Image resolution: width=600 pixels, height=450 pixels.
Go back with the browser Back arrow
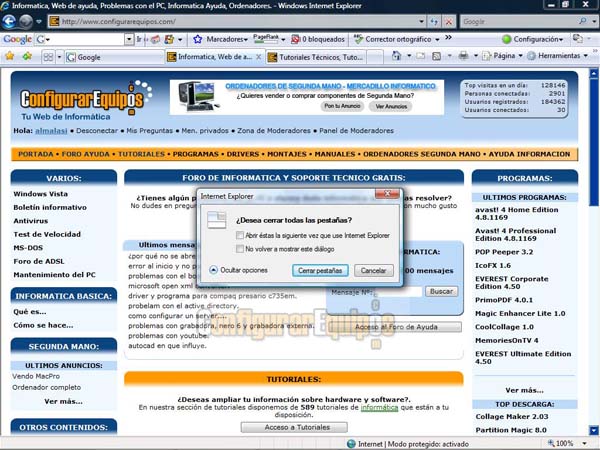(9, 22)
